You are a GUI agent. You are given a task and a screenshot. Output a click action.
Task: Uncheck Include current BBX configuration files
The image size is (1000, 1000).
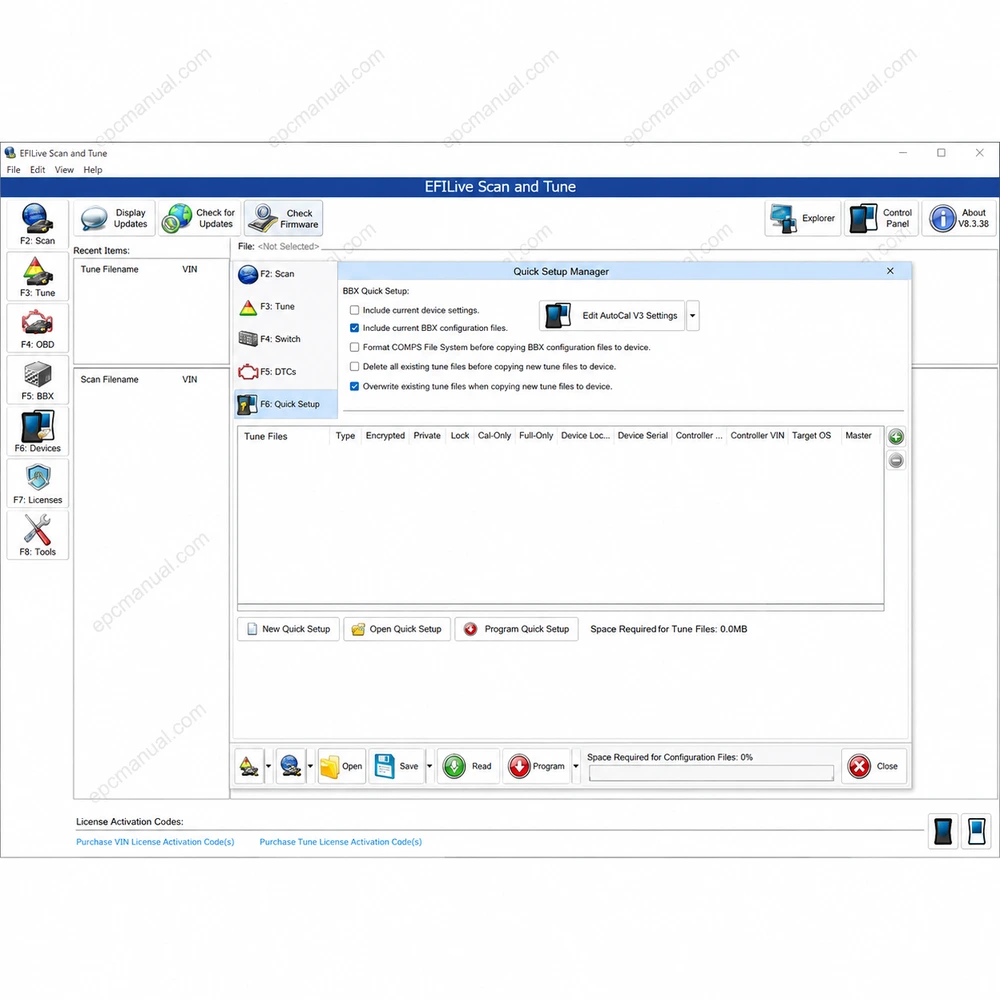(x=355, y=328)
